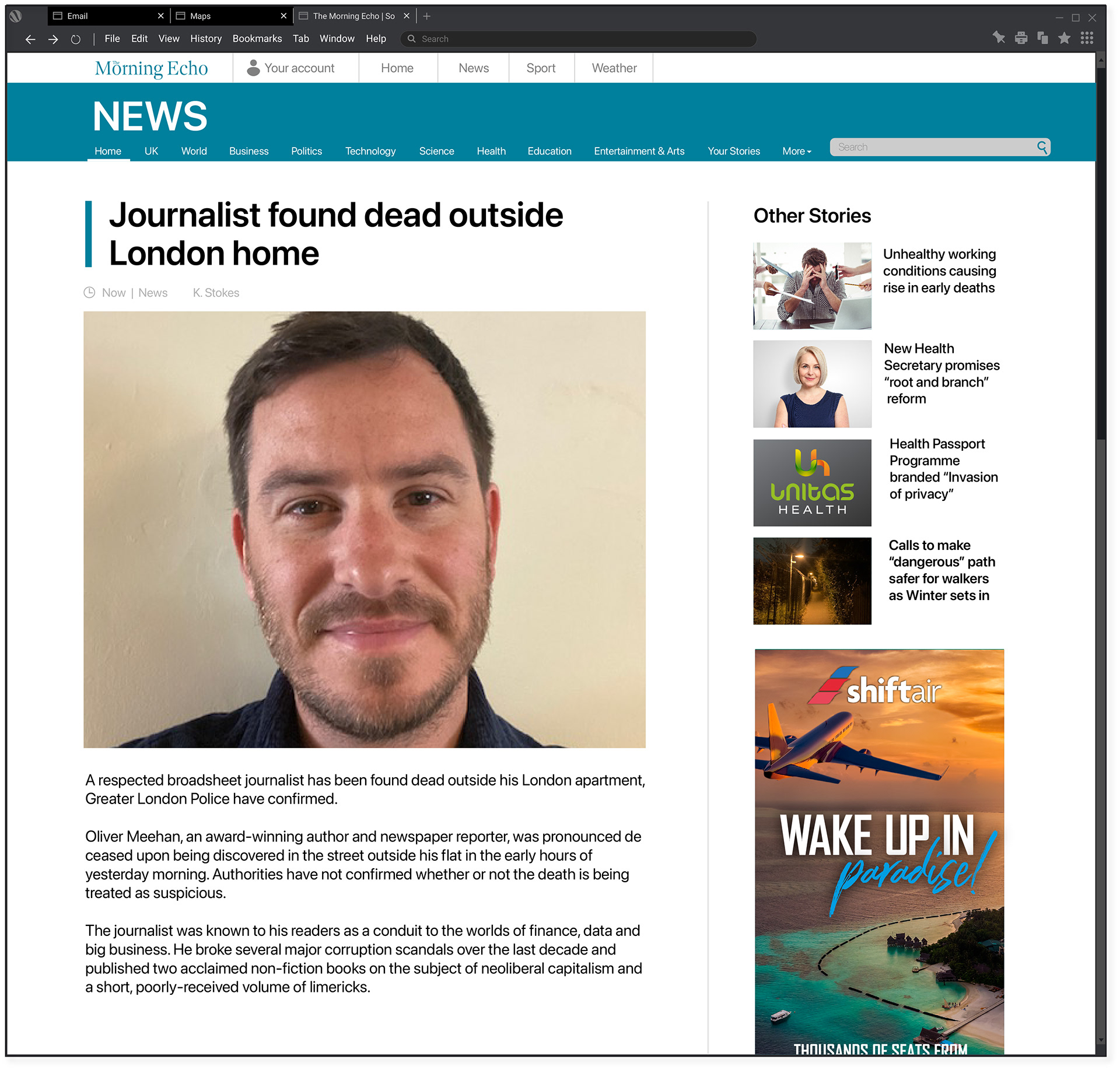Click the browser logo icon
This screenshot has height=1070, width=1120.
click(x=16, y=16)
